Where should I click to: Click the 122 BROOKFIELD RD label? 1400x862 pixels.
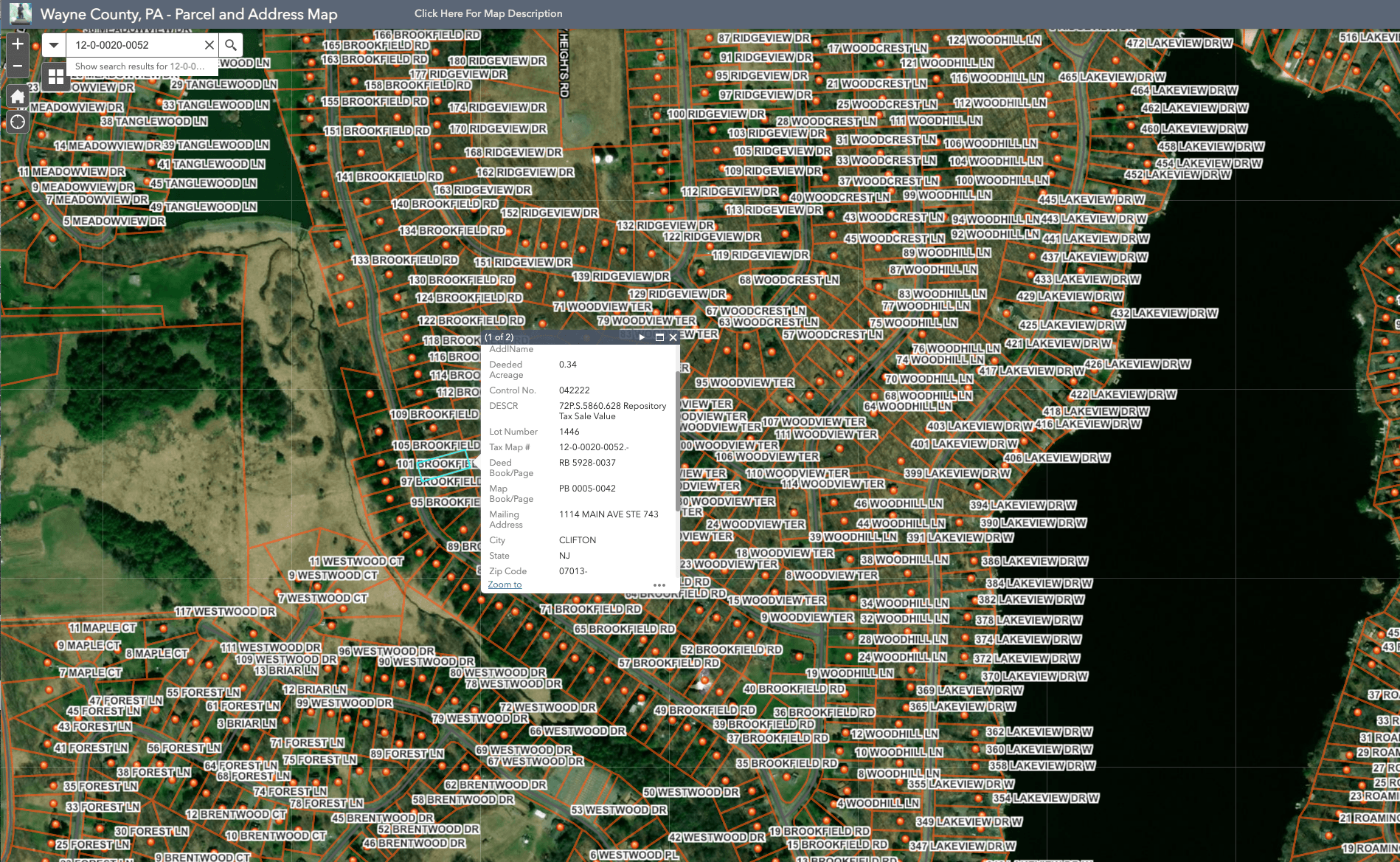coord(471,320)
